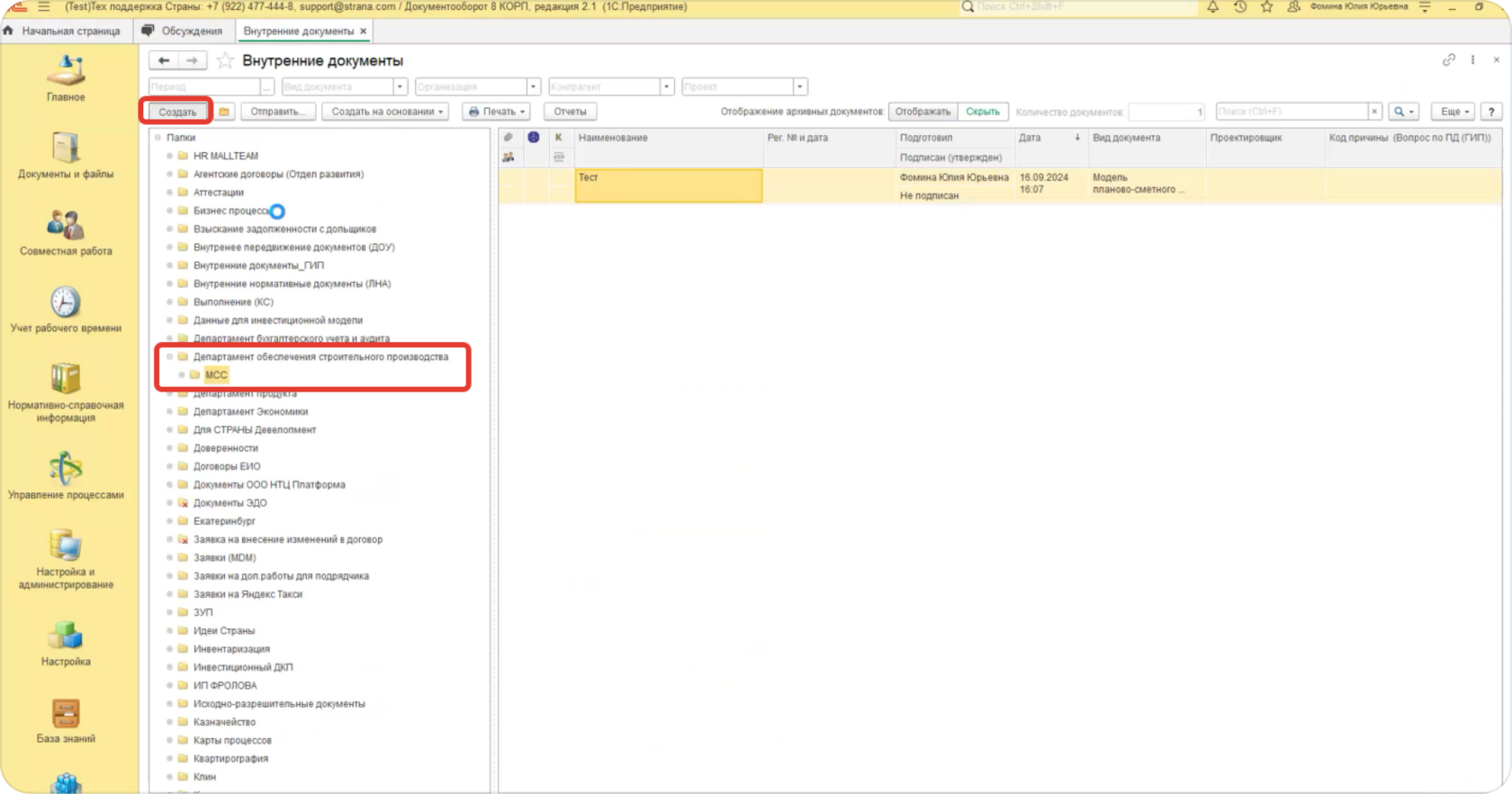Screen dimensions: 1512x794
Task: Add Внутренние документы to favorites via star
Action: [225, 60]
